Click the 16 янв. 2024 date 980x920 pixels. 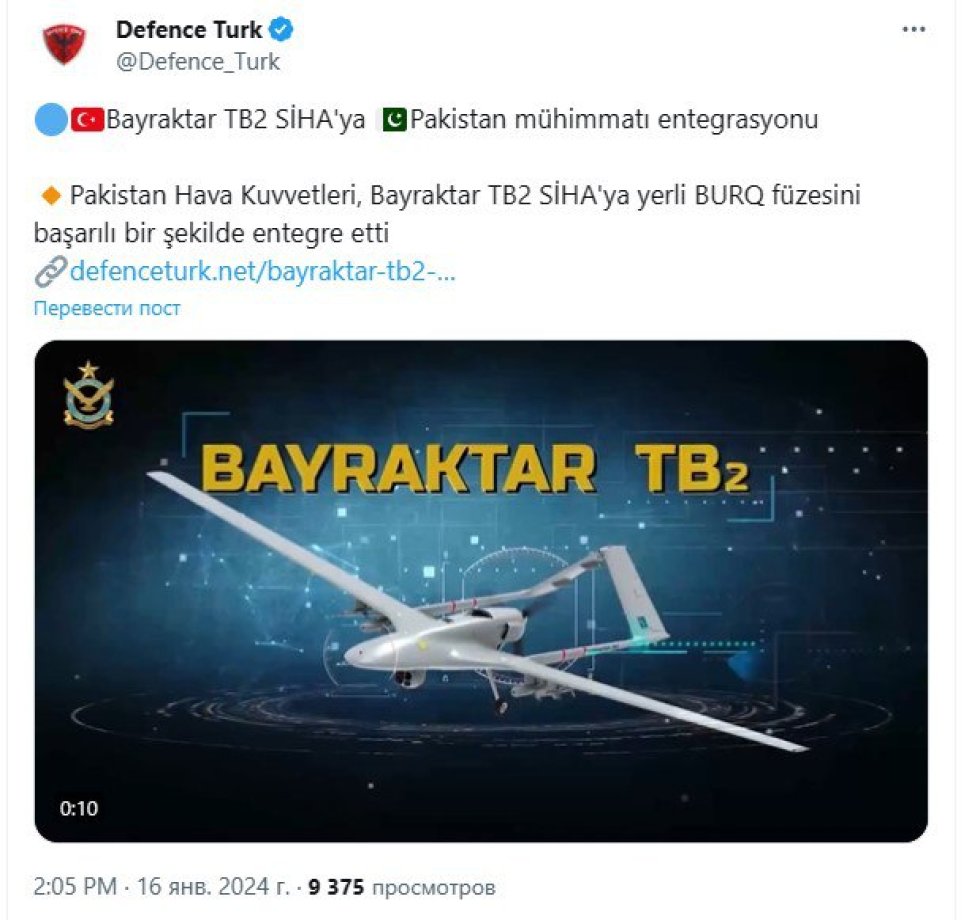coord(212,886)
